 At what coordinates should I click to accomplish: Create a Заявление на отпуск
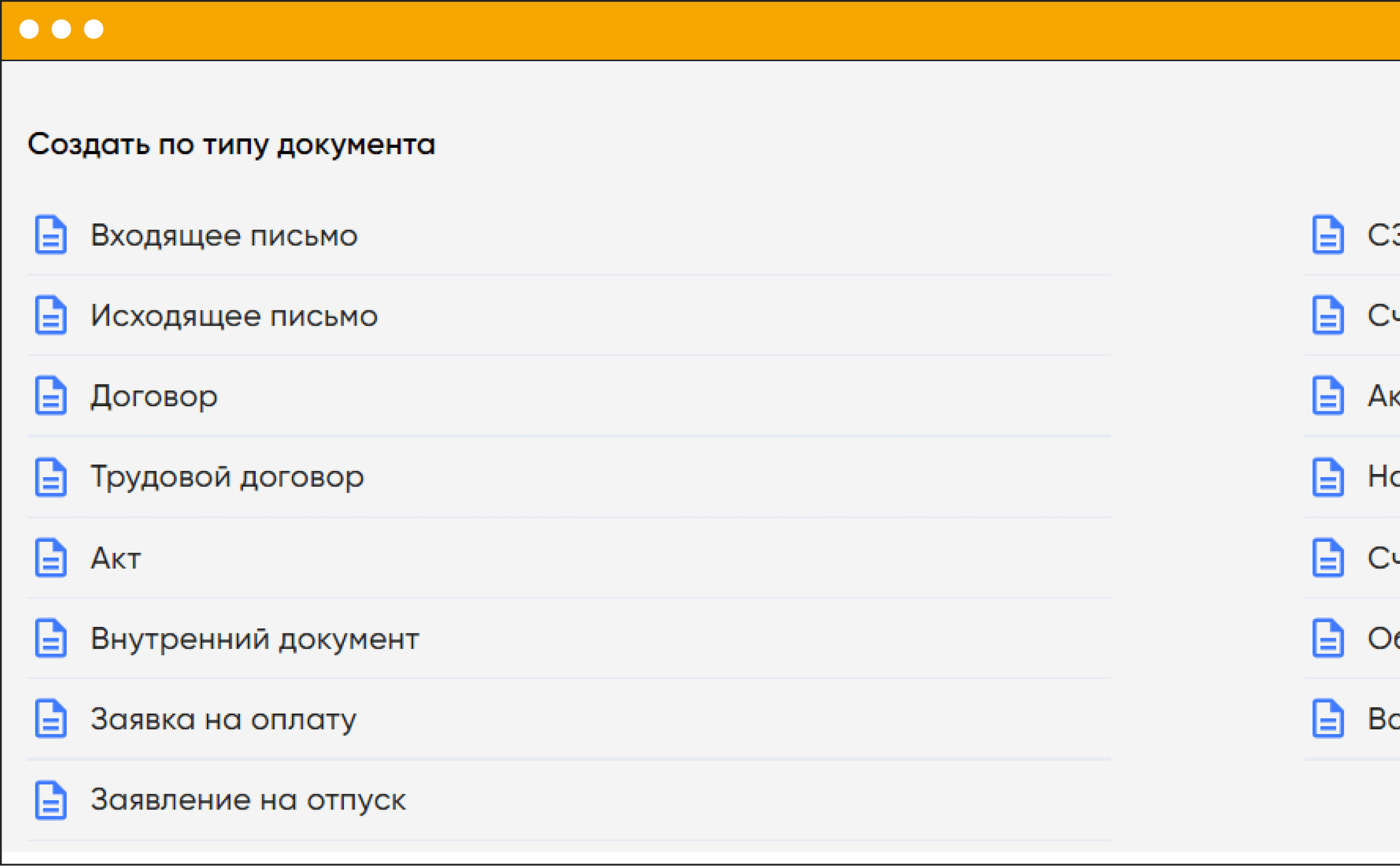(248, 800)
